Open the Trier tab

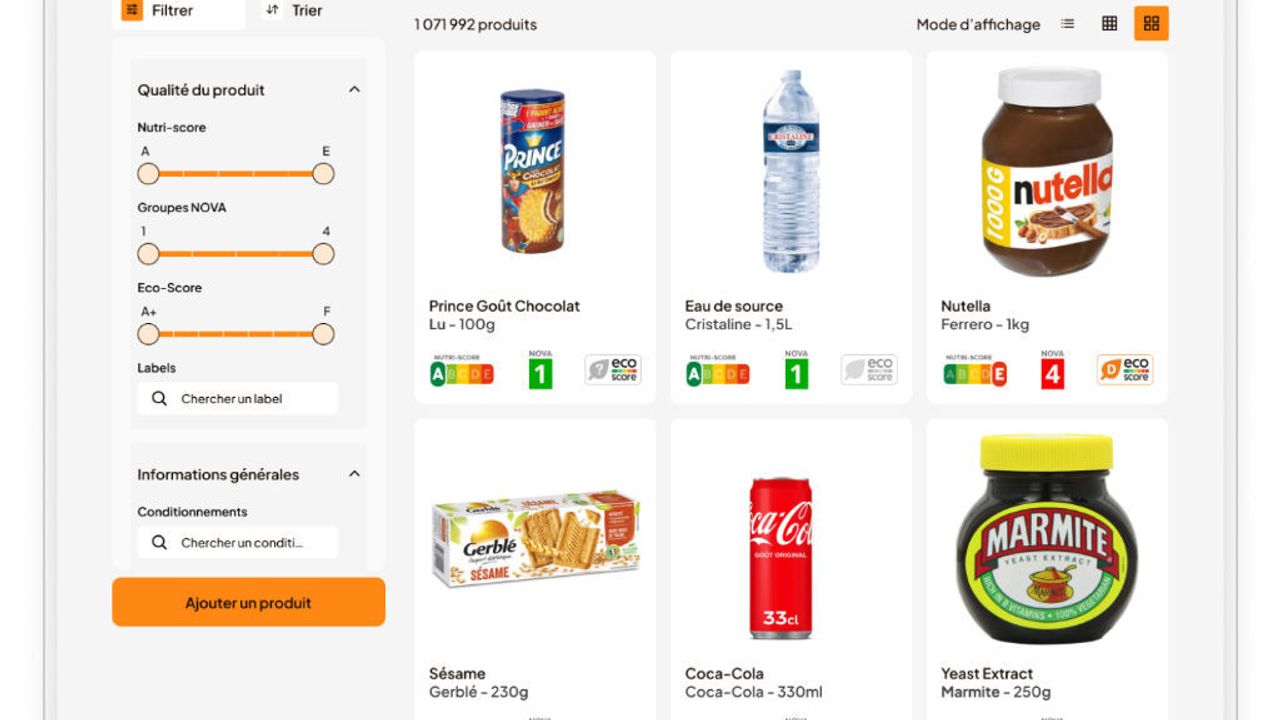coord(295,11)
